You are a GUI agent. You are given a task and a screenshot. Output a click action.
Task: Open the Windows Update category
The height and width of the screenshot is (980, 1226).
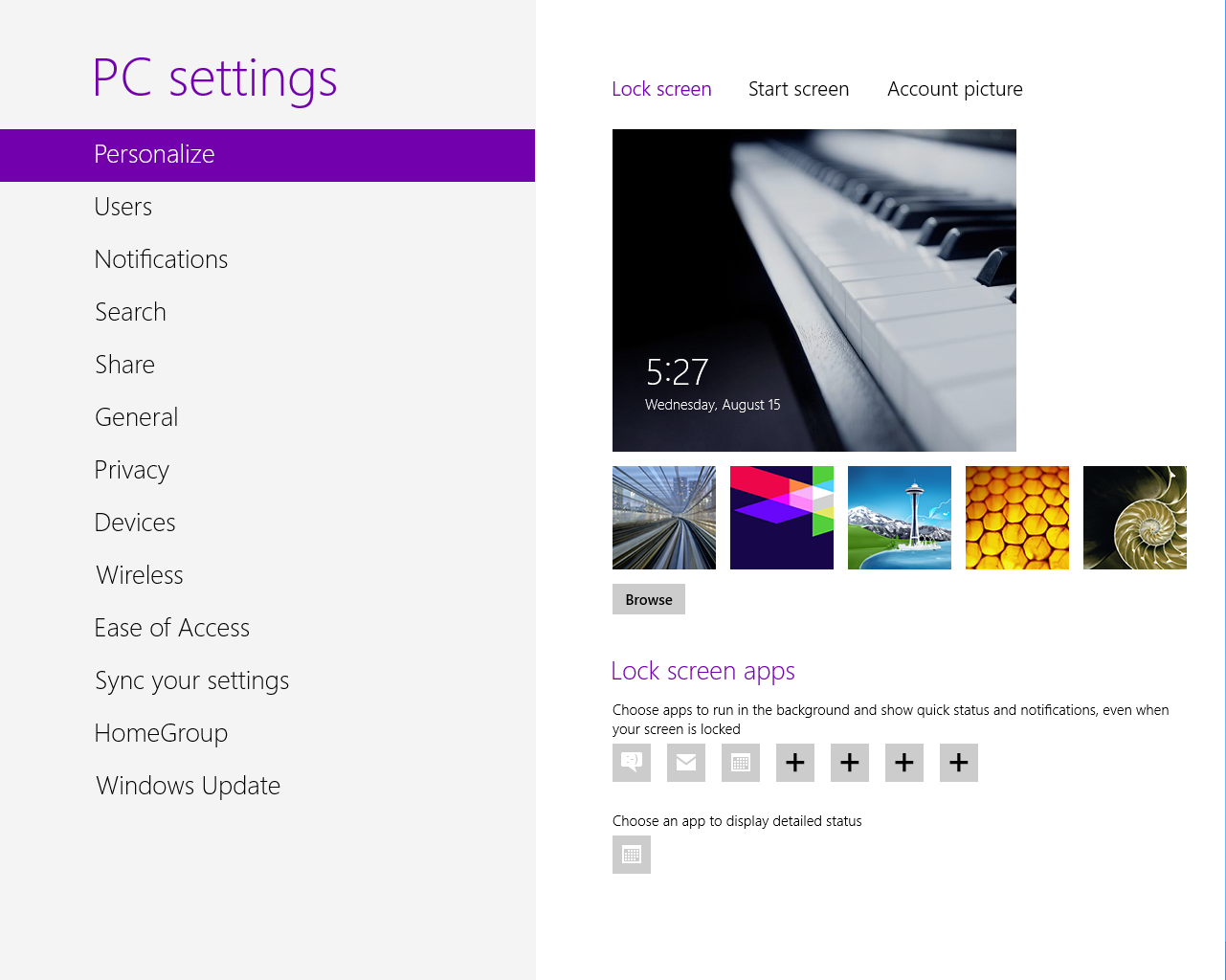[268, 786]
